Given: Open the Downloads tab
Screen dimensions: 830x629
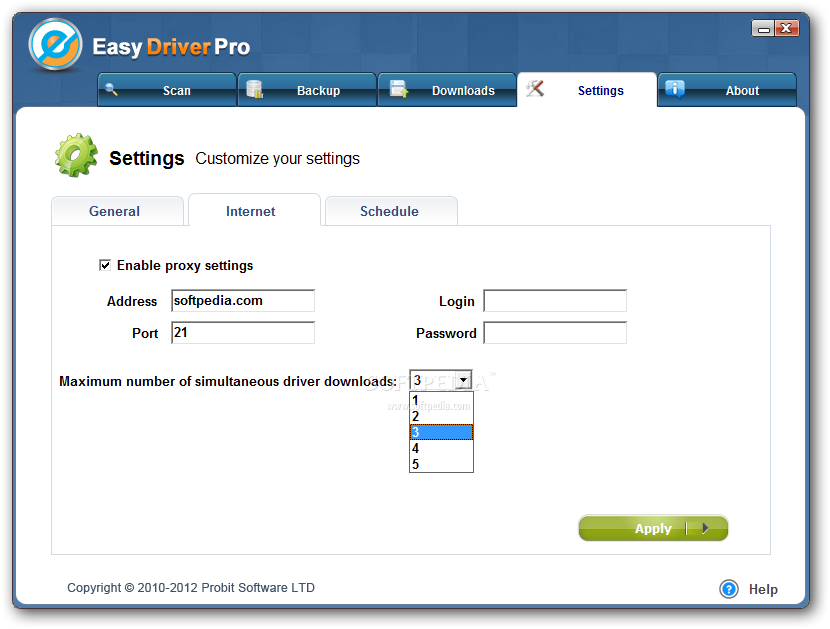Looking at the screenshot, I should [x=447, y=90].
